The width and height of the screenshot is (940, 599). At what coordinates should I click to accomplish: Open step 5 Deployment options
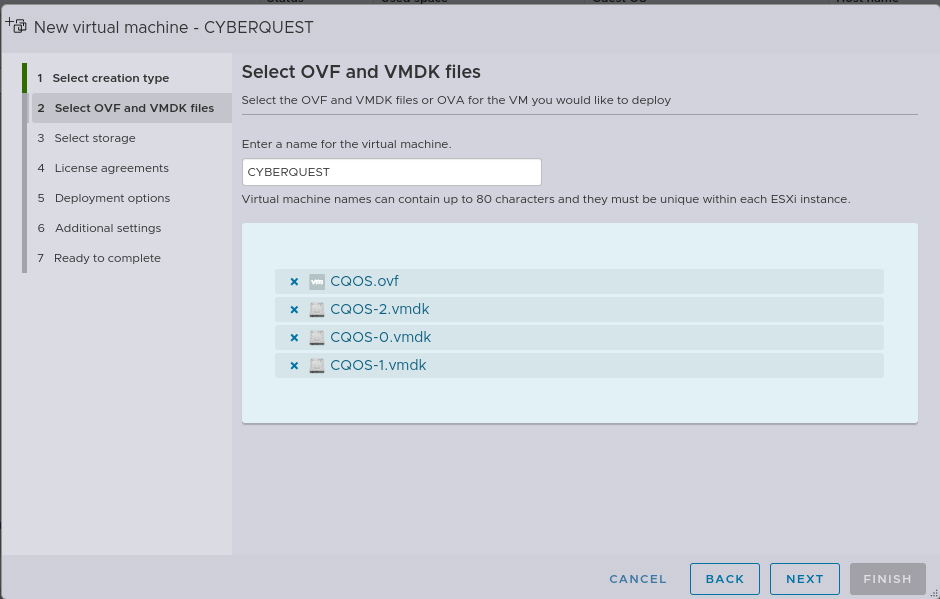[112, 198]
